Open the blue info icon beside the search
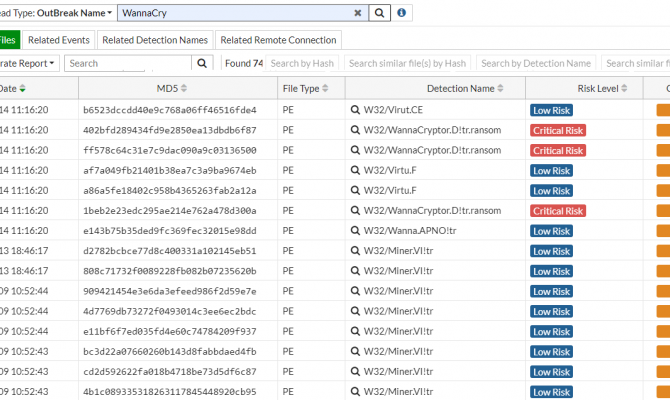Screen dimensions: 670x400 401,12
